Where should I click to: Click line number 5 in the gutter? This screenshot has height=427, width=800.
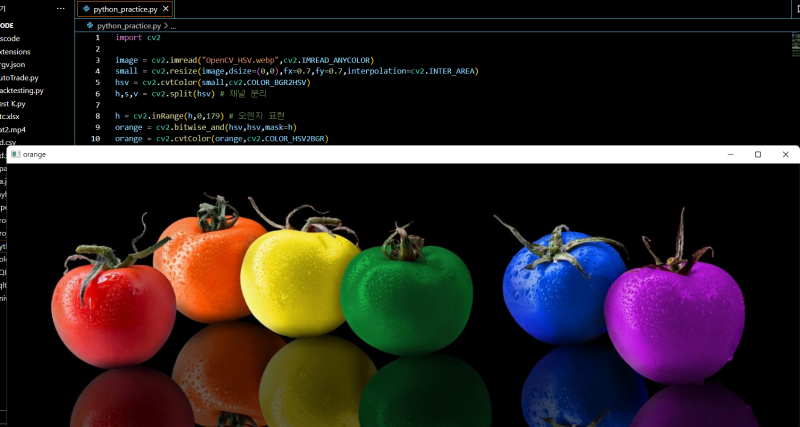tap(97, 83)
